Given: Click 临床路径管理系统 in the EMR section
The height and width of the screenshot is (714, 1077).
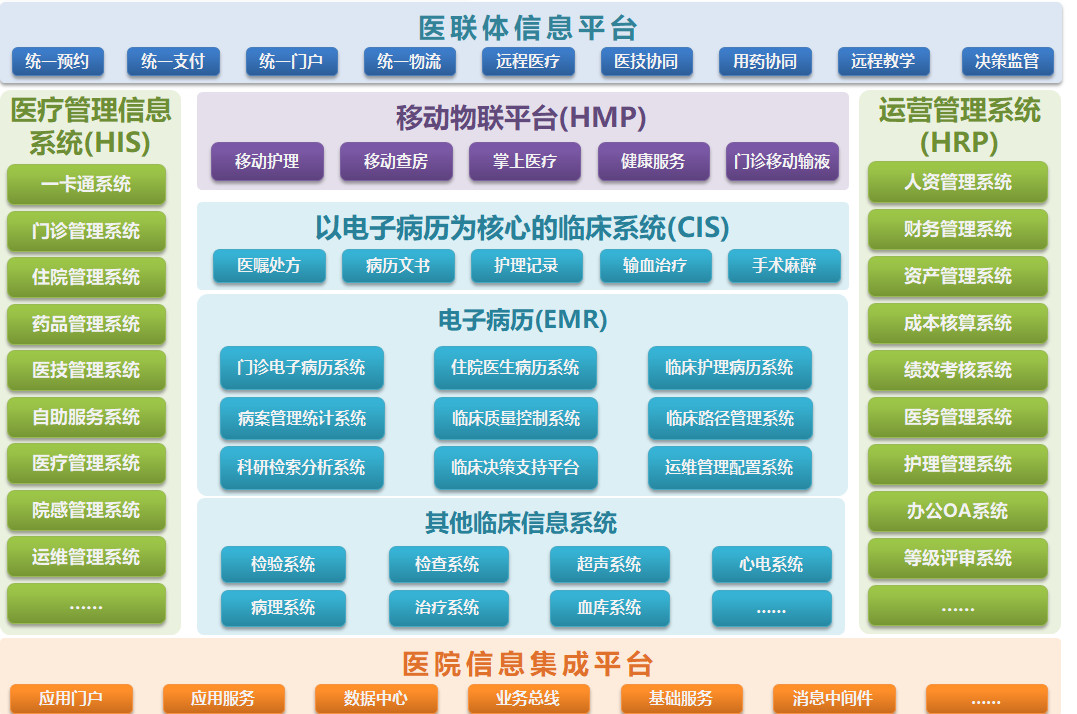Looking at the screenshot, I should click(730, 418).
